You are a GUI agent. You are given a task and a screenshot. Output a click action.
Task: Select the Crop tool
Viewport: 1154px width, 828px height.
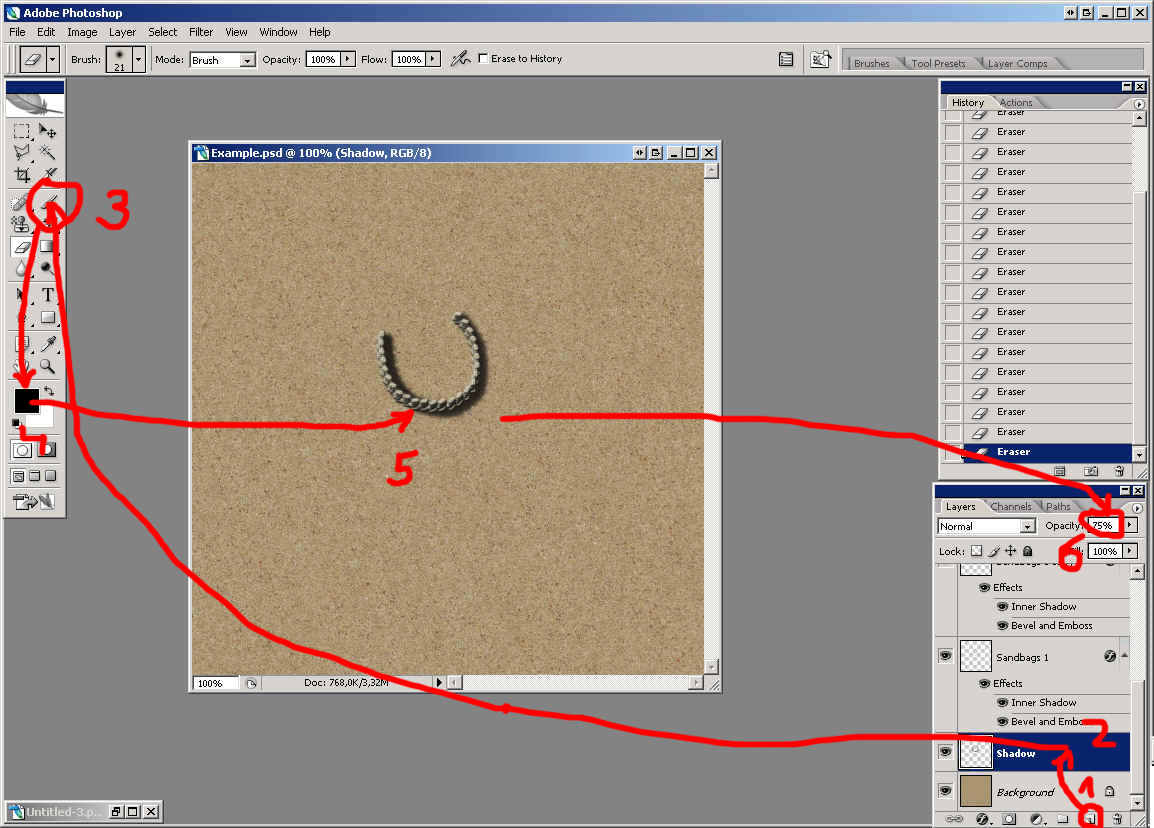[22, 175]
